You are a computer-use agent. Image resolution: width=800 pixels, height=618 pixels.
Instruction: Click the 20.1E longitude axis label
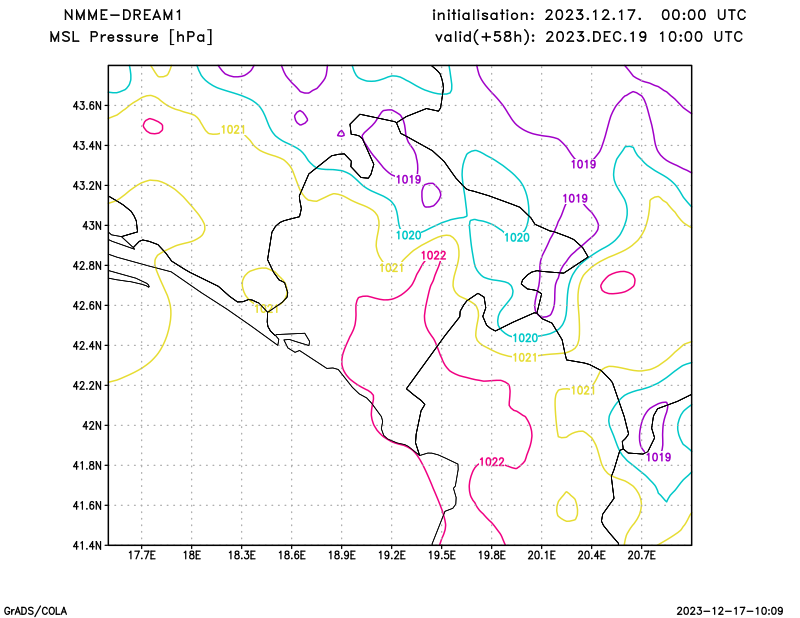541,555
